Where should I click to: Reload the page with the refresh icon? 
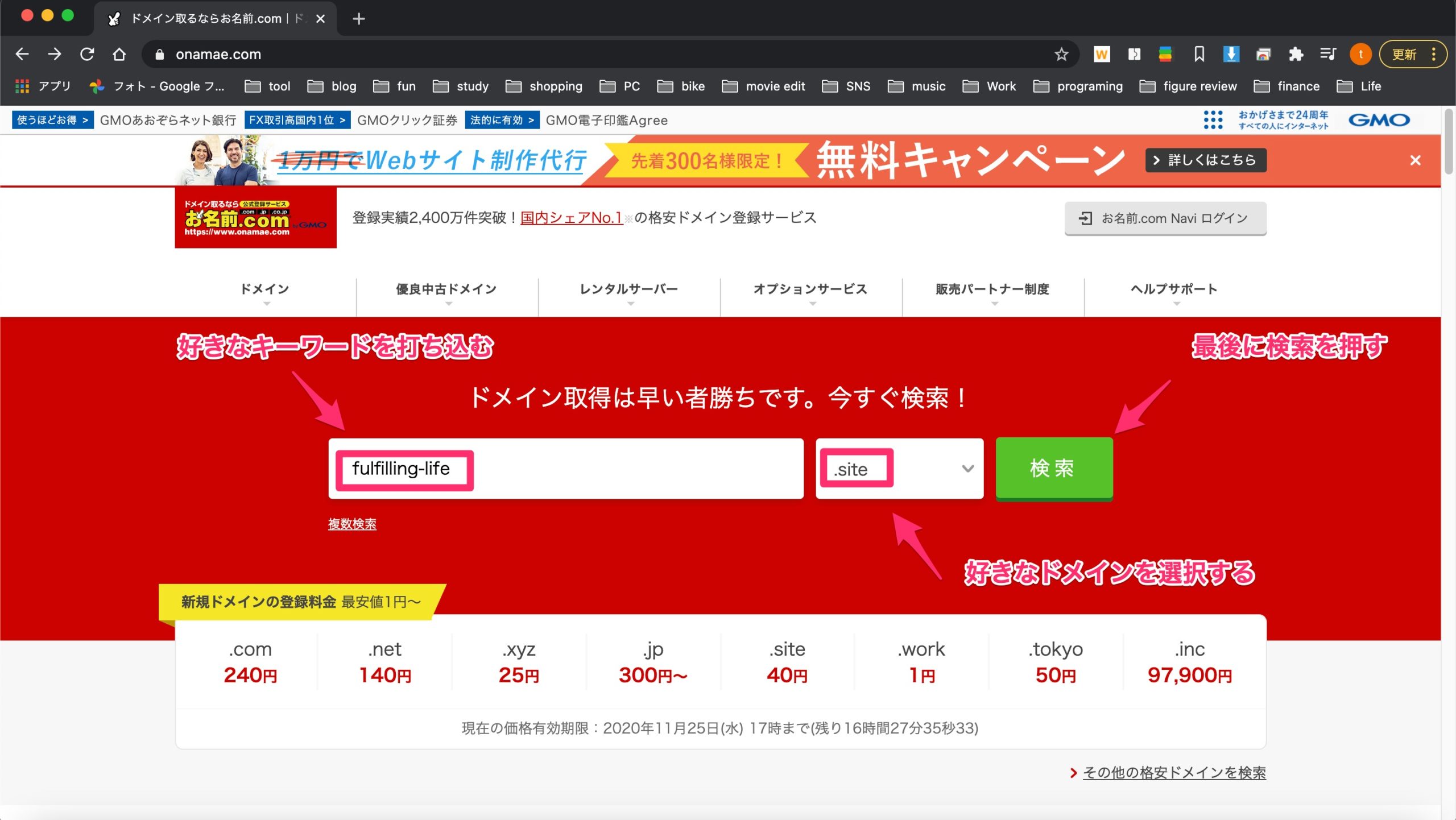pyautogui.click(x=87, y=55)
